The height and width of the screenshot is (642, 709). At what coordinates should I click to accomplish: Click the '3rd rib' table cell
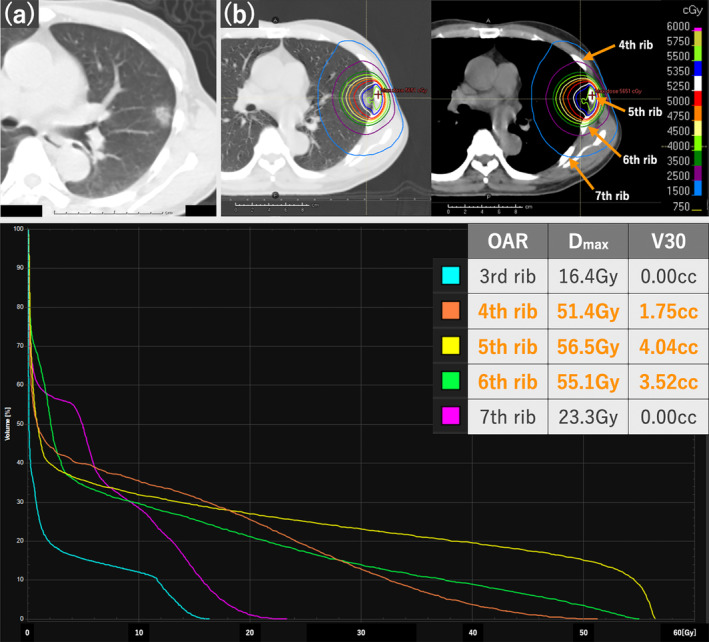click(508, 276)
